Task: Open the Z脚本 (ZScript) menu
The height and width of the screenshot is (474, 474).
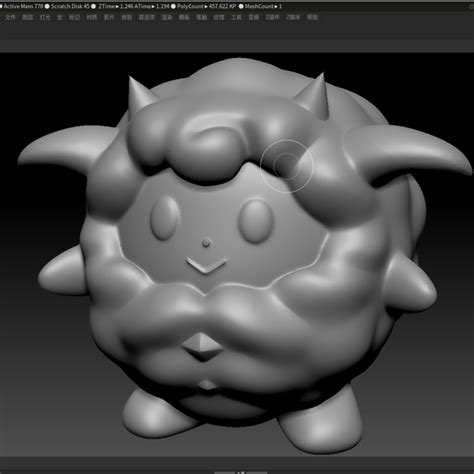Action: [293, 17]
